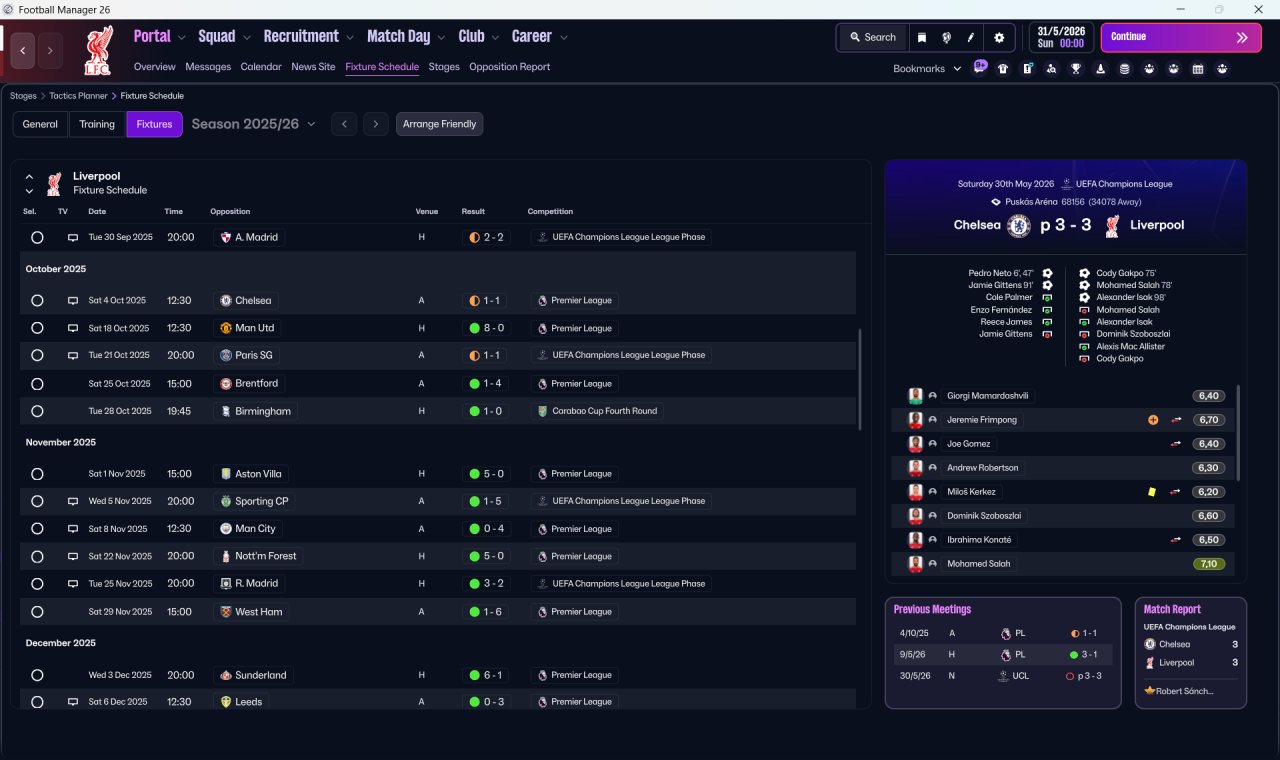Click the Search button

(x=873, y=38)
